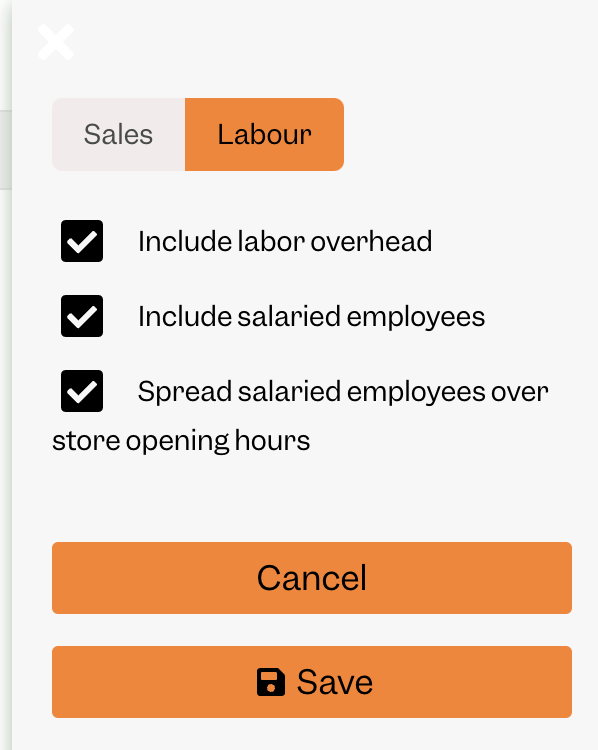Open the greyed-out Sales settings section
598x750 pixels.
(x=119, y=134)
